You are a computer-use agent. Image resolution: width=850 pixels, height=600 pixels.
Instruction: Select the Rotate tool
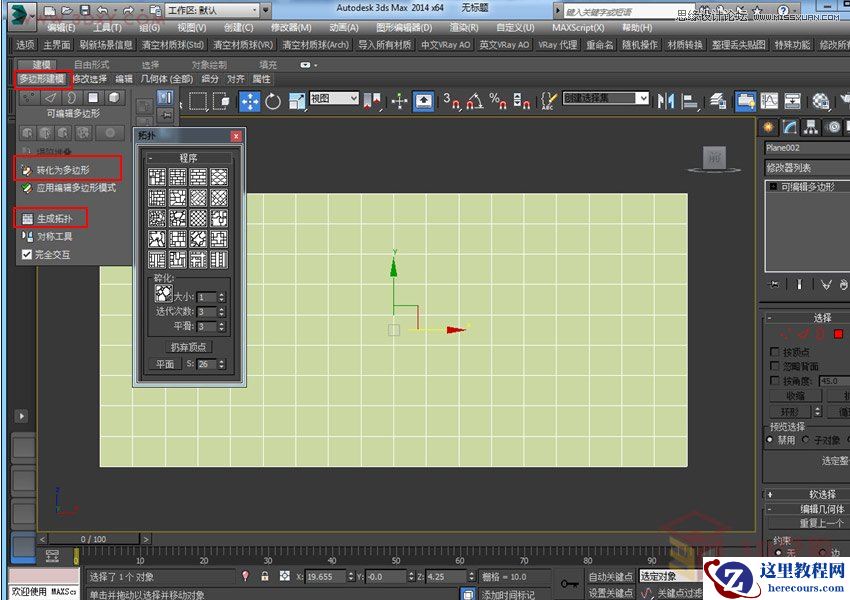(x=275, y=101)
